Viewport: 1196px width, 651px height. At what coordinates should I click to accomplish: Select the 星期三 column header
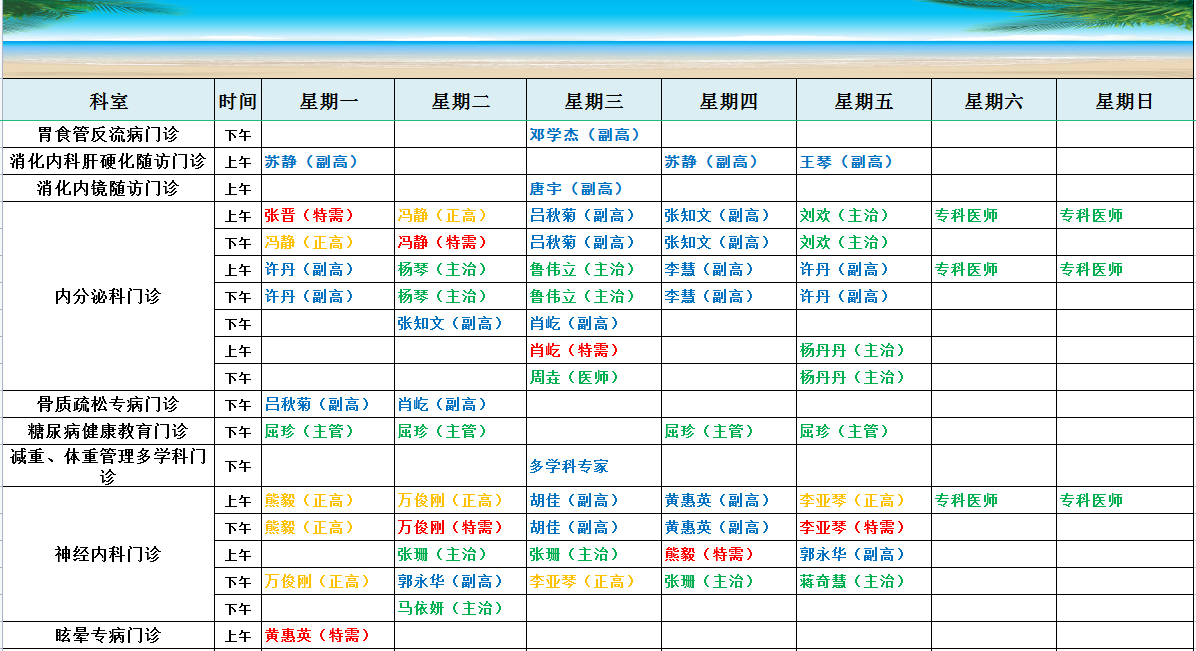coord(594,101)
